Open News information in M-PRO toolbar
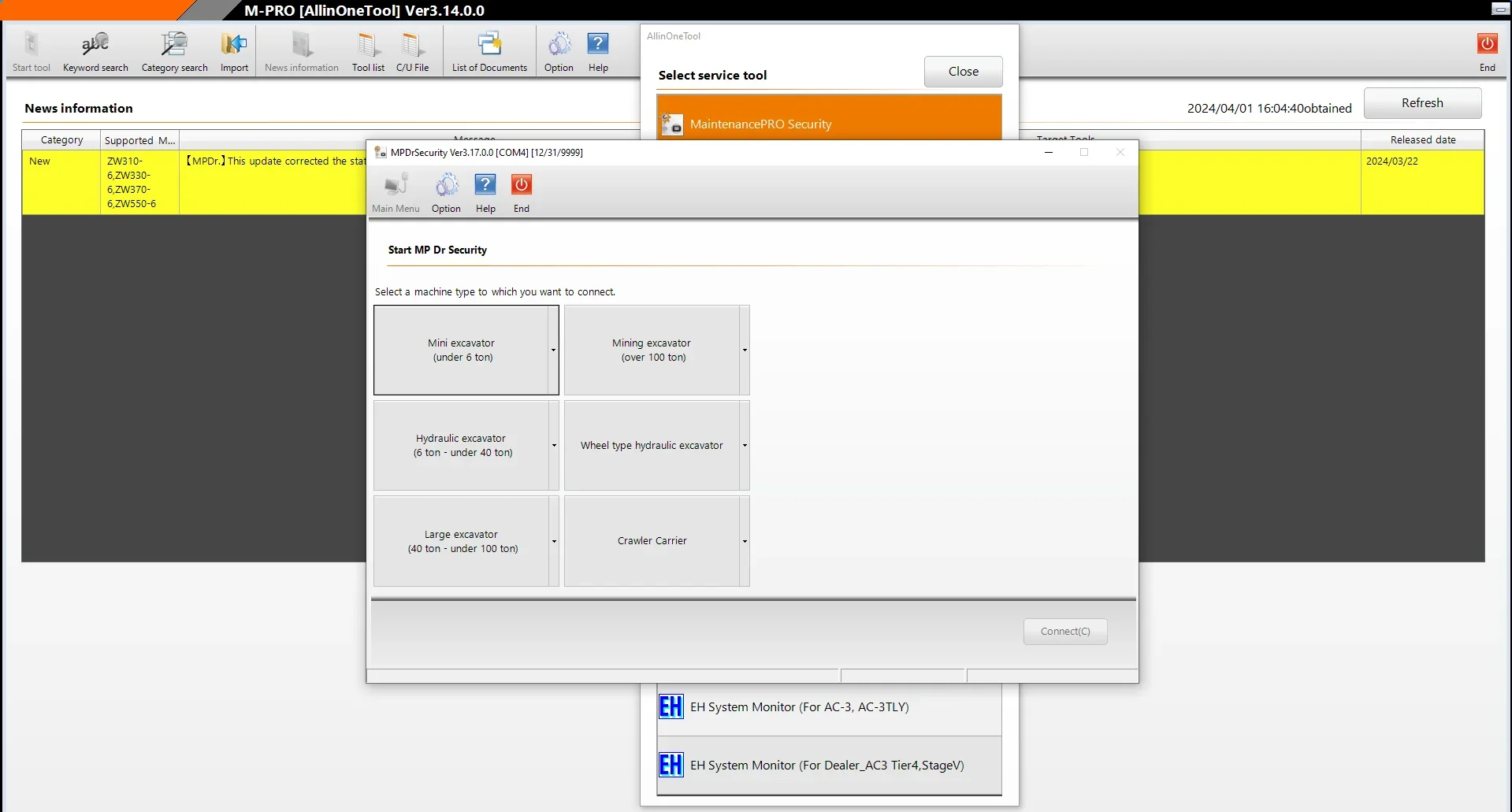 pos(302,52)
